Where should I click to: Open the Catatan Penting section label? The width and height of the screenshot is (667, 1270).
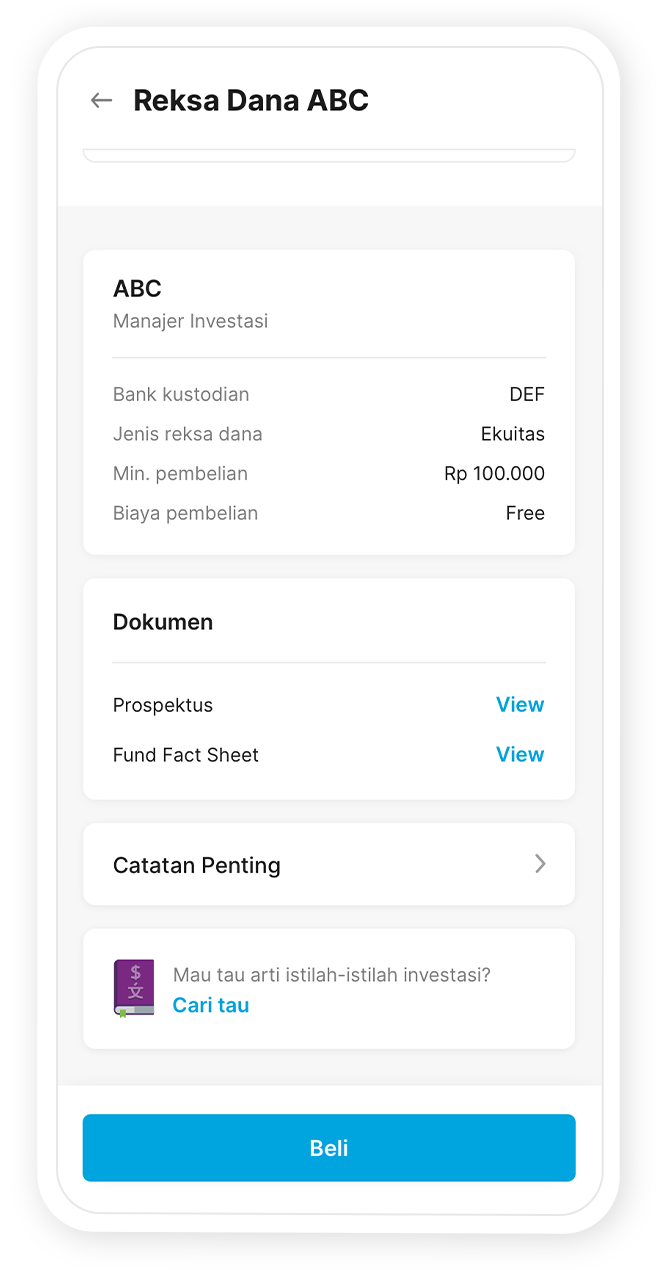[197, 865]
